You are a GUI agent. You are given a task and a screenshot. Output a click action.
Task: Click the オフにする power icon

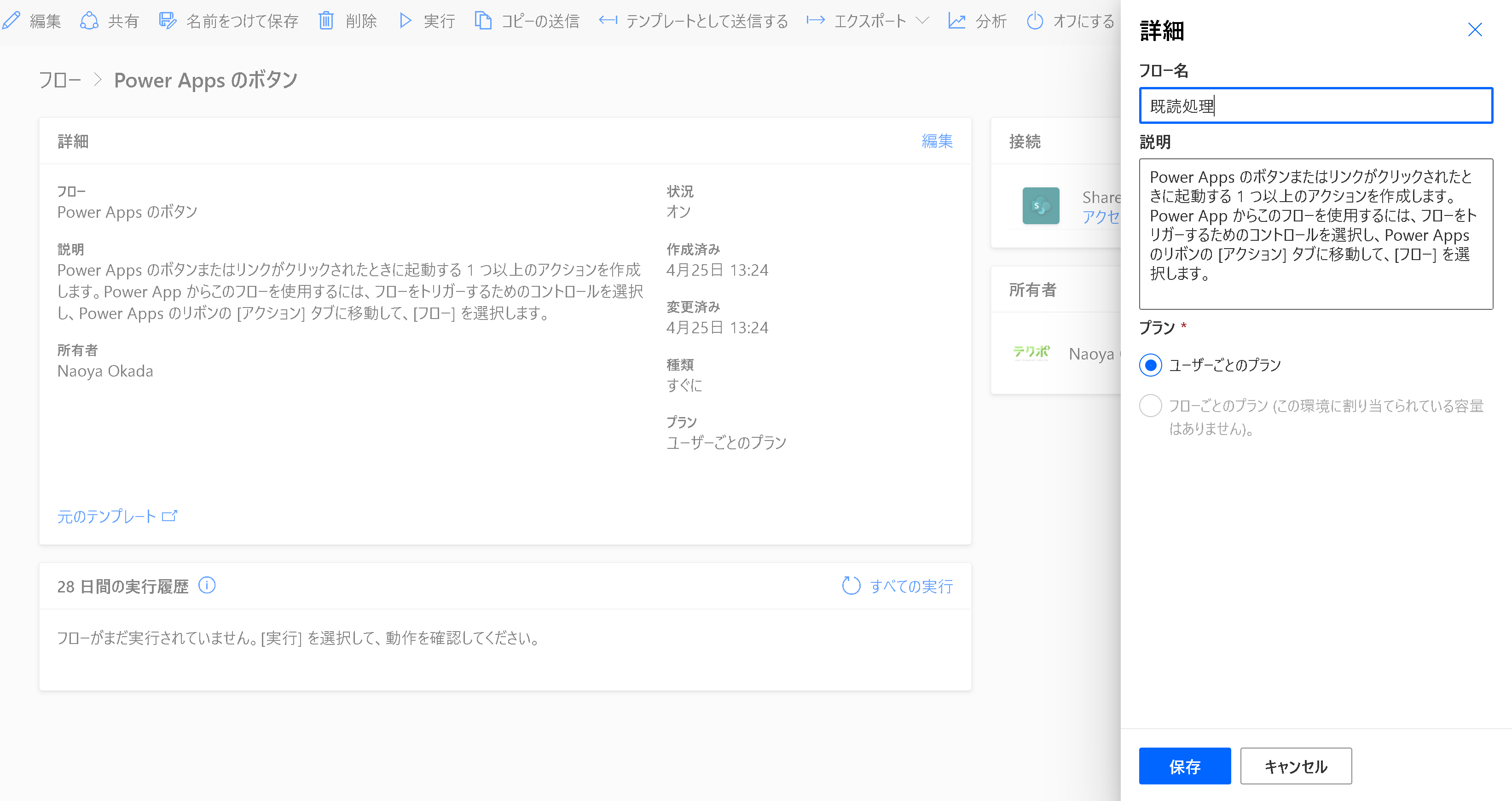(1035, 21)
